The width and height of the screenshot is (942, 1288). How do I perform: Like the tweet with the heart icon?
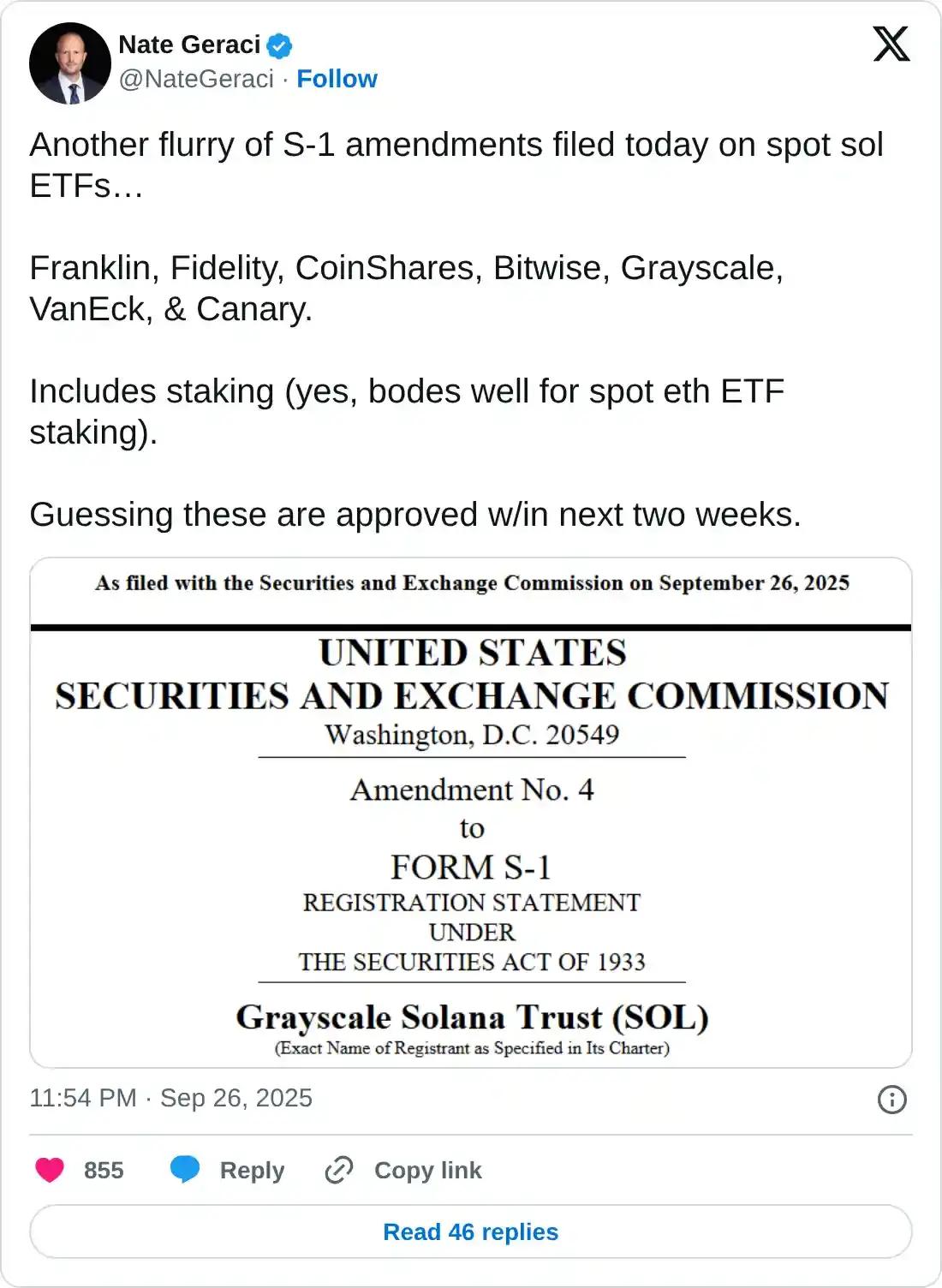[x=50, y=1170]
